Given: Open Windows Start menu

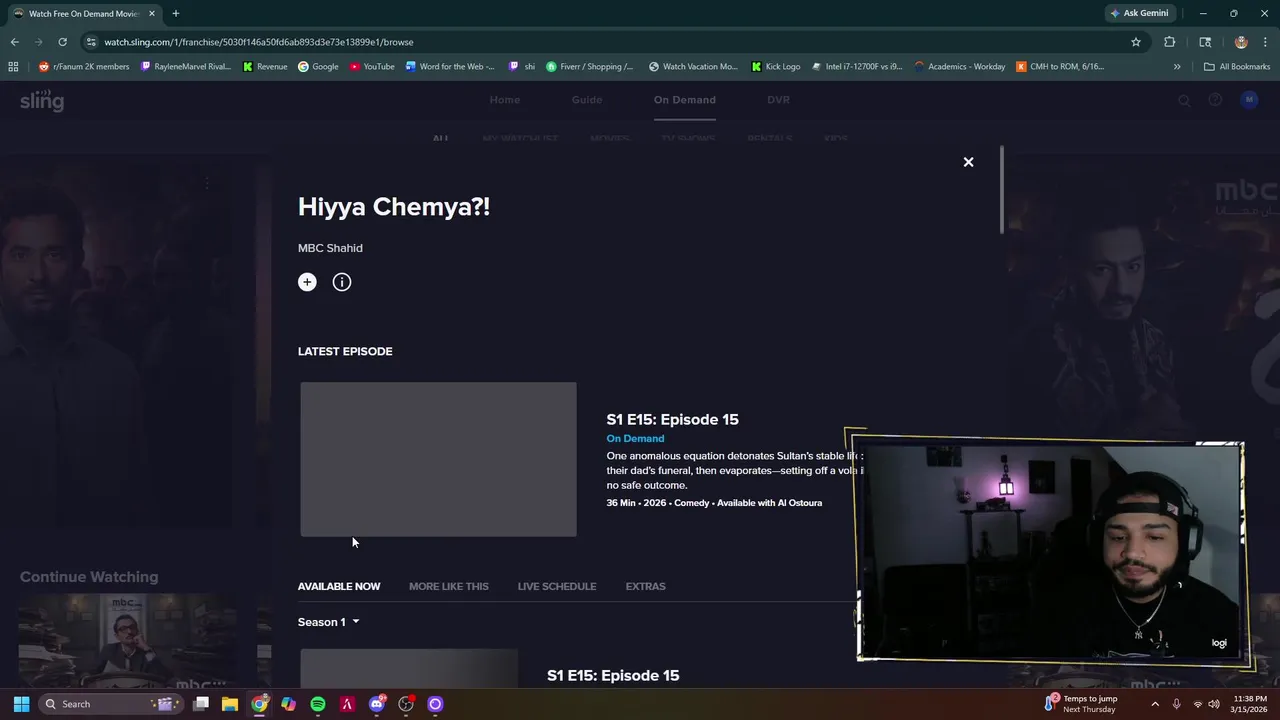Looking at the screenshot, I should tap(21, 704).
